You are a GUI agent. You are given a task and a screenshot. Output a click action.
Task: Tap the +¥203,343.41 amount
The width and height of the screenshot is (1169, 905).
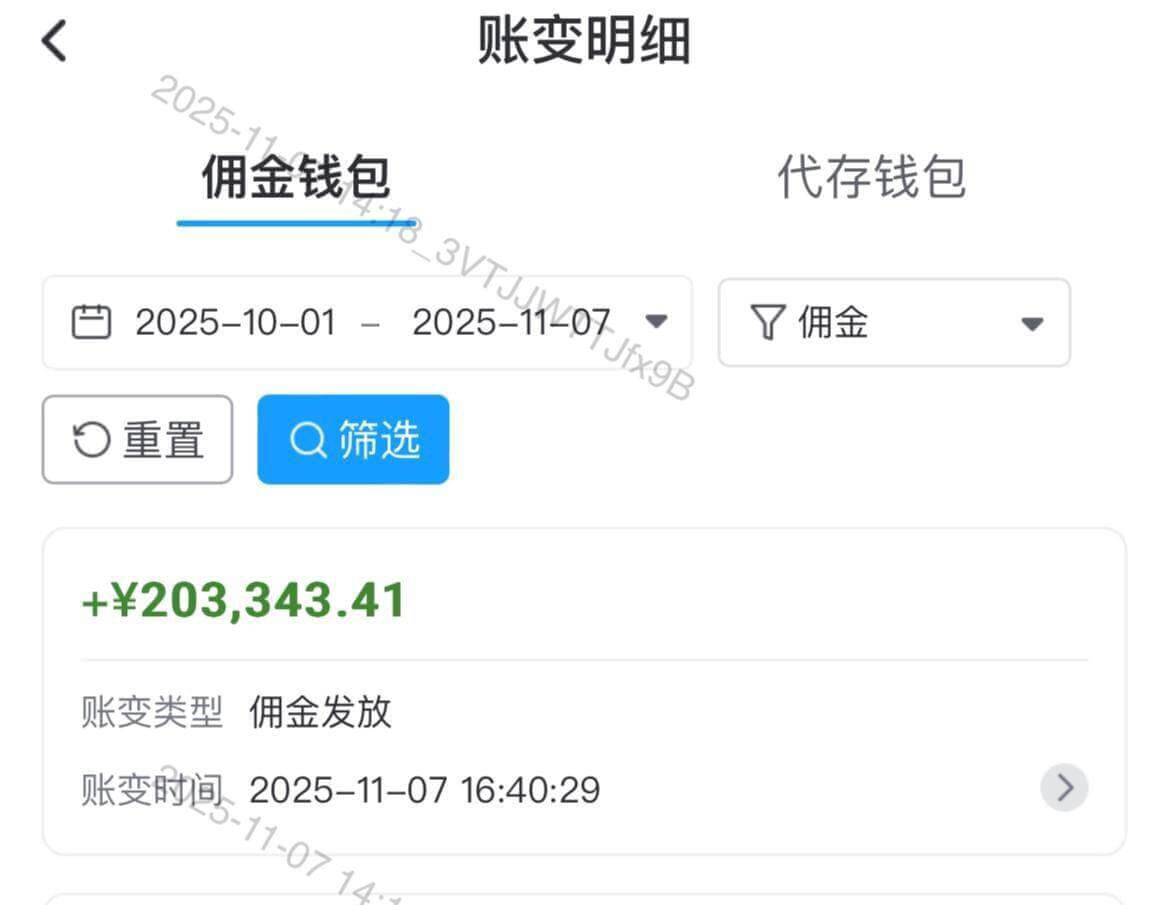(242, 599)
